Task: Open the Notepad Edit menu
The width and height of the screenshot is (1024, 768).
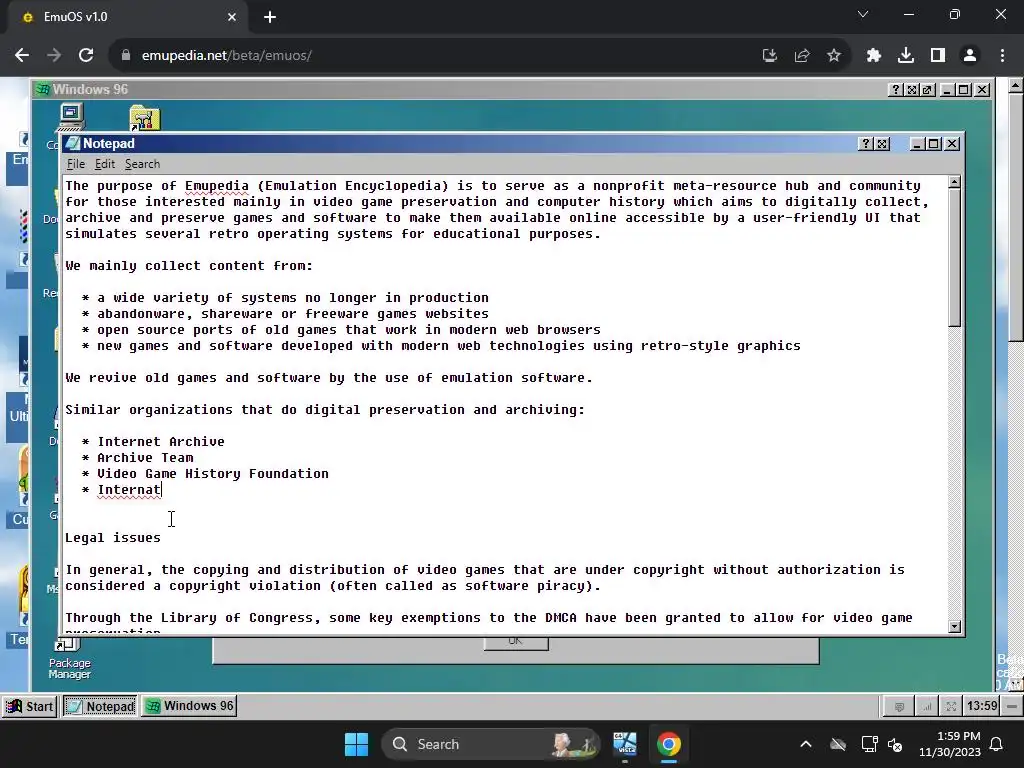Action: (x=104, y=164)
